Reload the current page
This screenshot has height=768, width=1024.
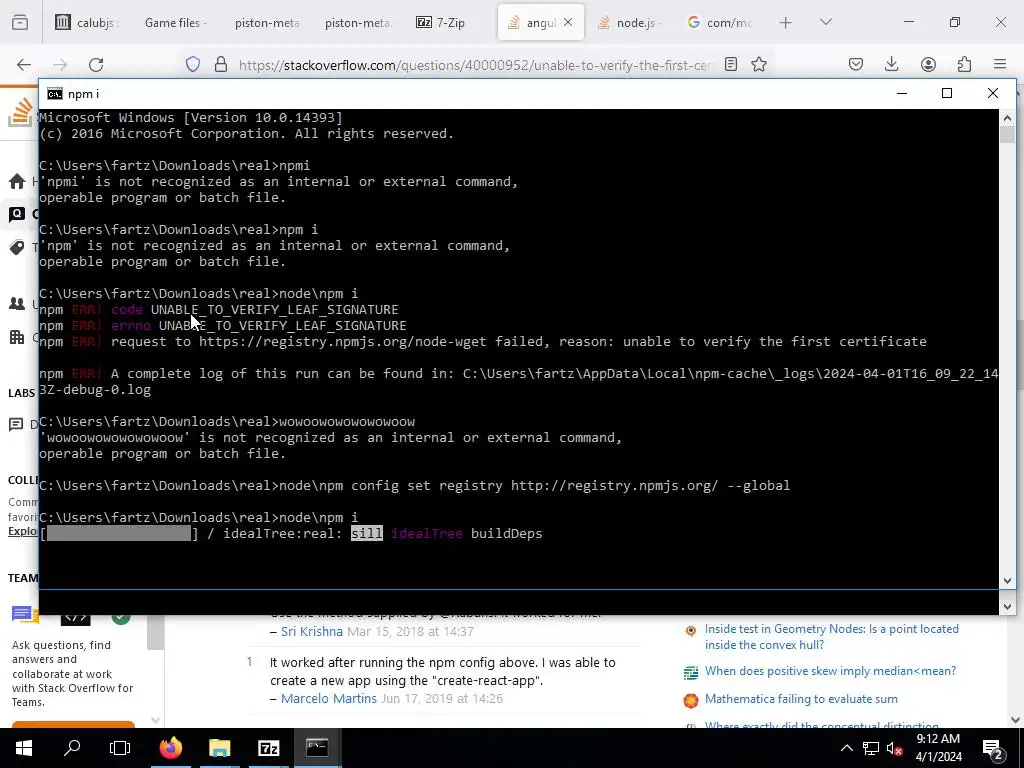tap(96, 64)
